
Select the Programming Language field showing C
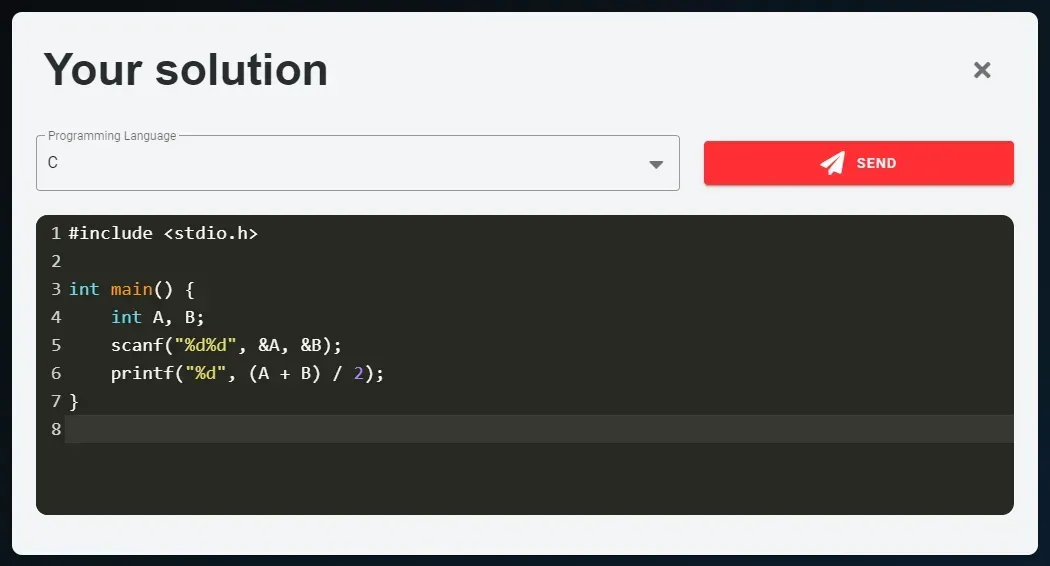point(358,163)
